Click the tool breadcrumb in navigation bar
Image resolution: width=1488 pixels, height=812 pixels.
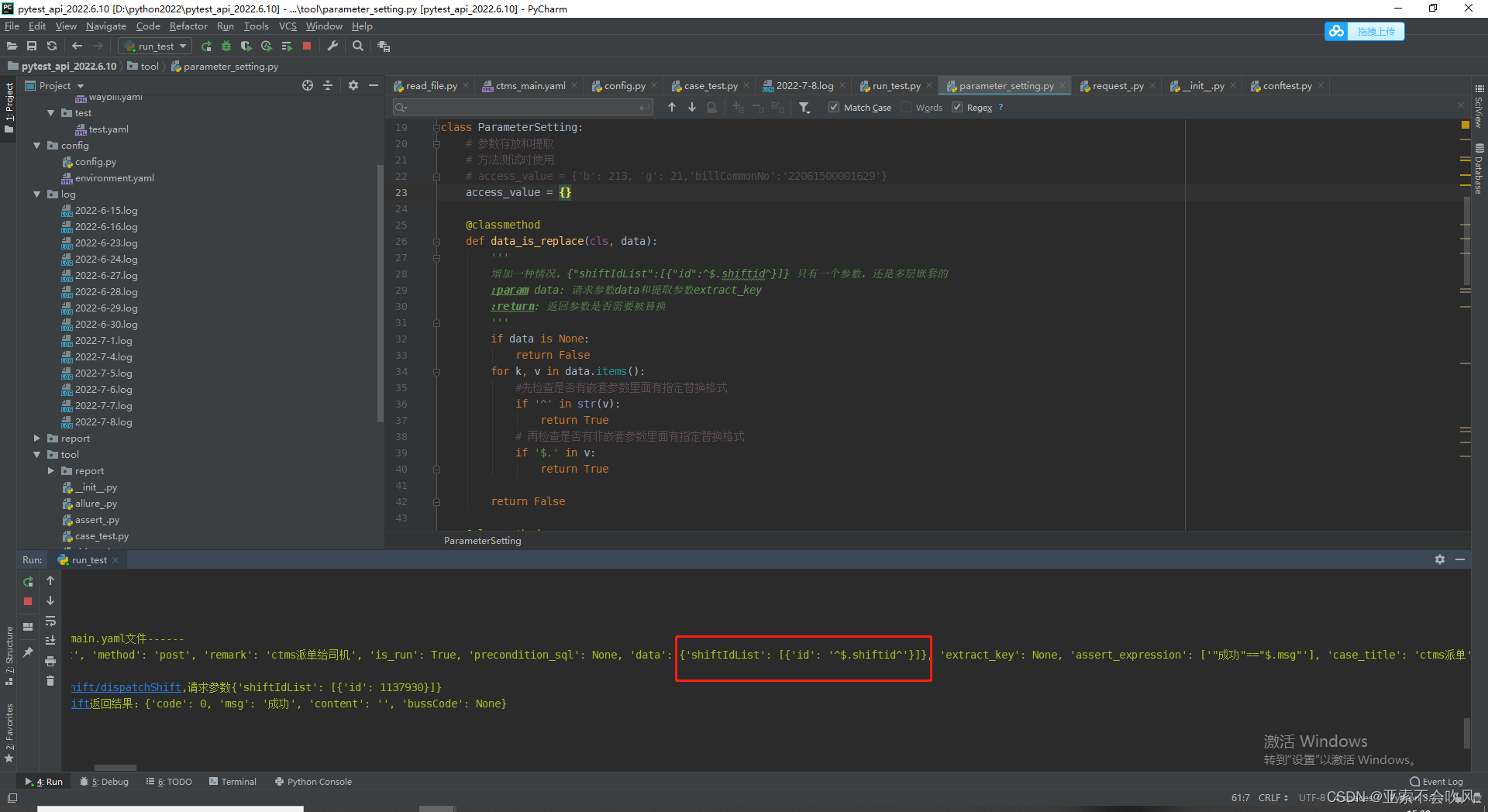pyautogui.click(x=143, y=67)
